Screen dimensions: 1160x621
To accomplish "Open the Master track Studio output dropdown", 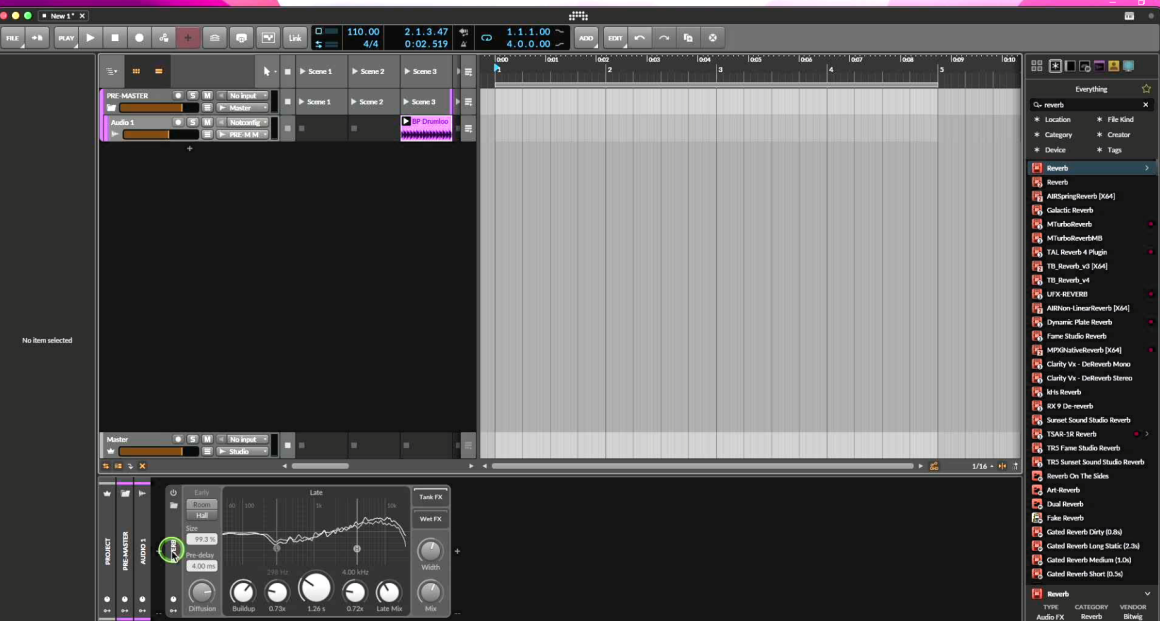I will tap(243, 451).
